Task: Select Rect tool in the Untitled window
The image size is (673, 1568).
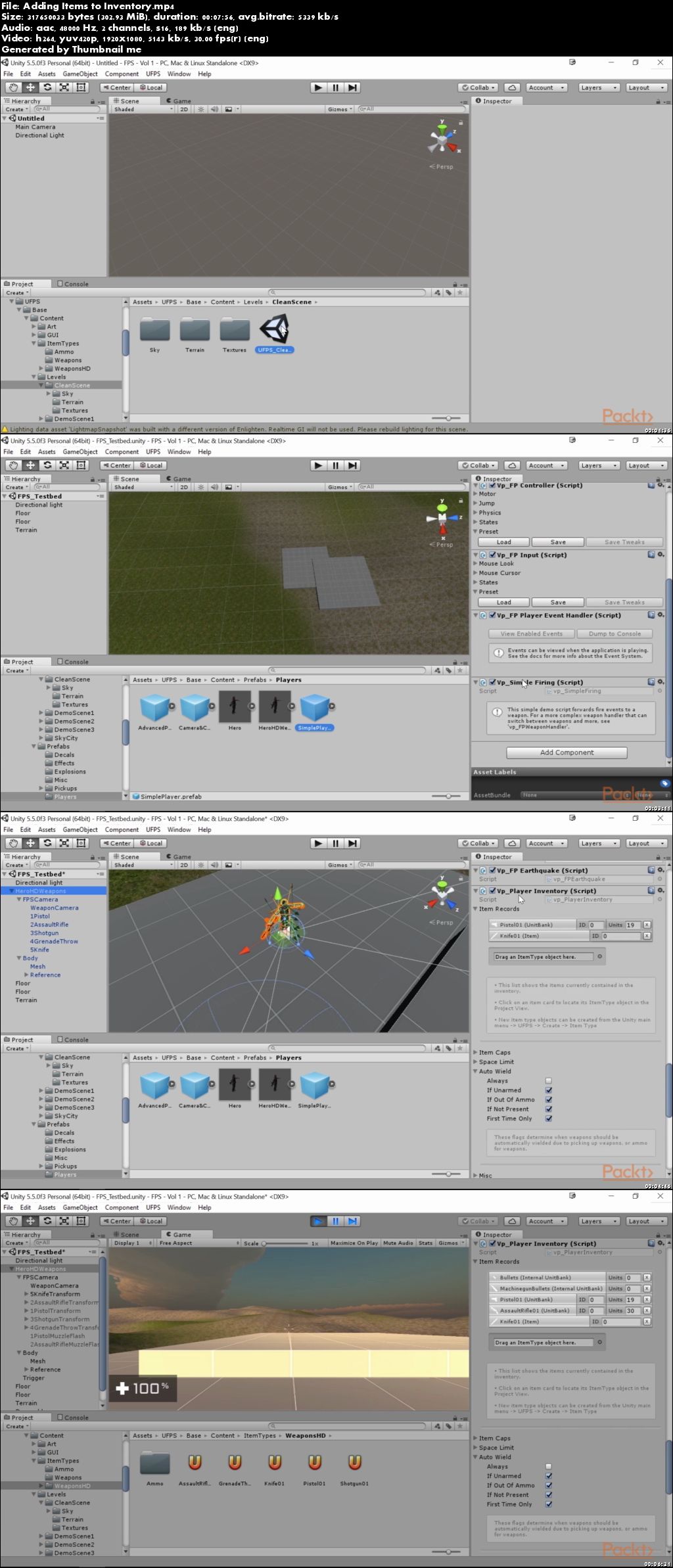Action: 81,87
